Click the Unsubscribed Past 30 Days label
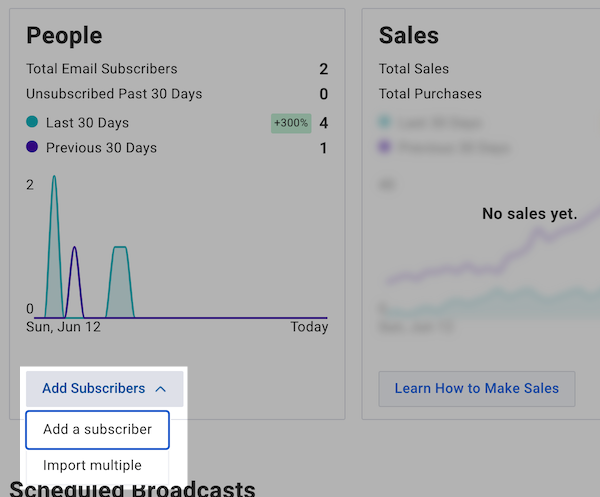This screenshot has width=600, height=497. (114, 94)
